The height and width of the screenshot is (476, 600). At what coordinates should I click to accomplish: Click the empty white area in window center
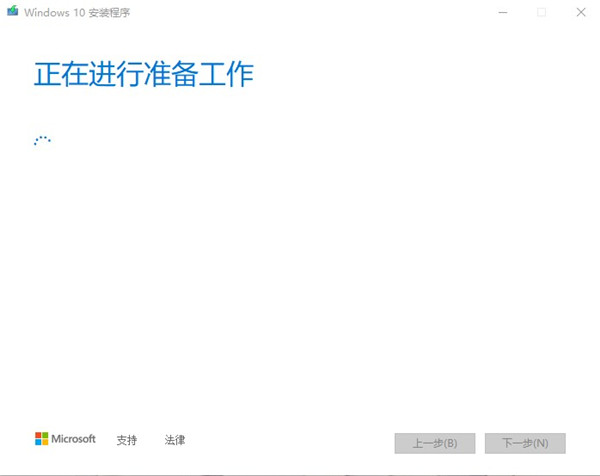(x=300, y=268)
